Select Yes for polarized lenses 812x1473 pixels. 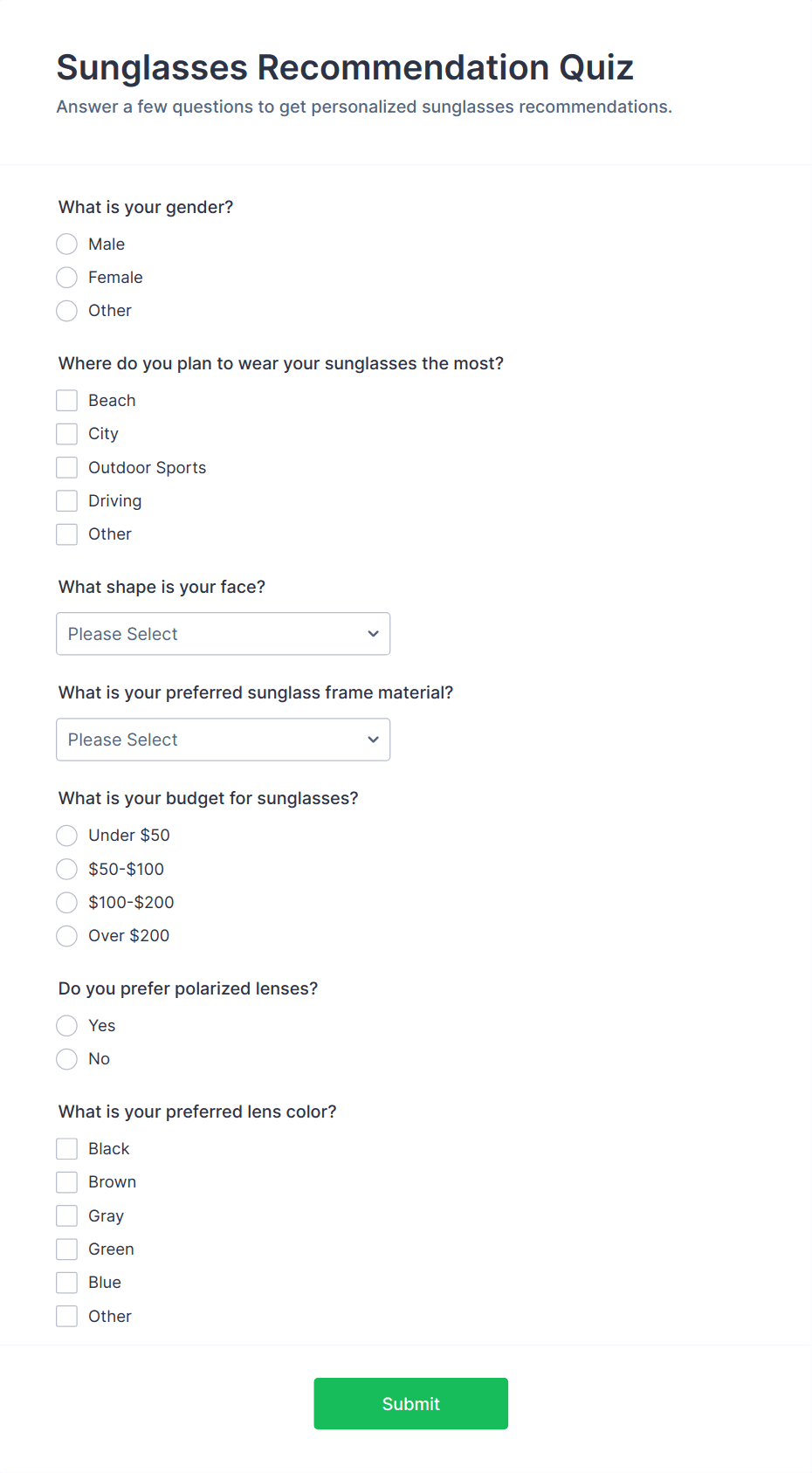(66, 1025)
